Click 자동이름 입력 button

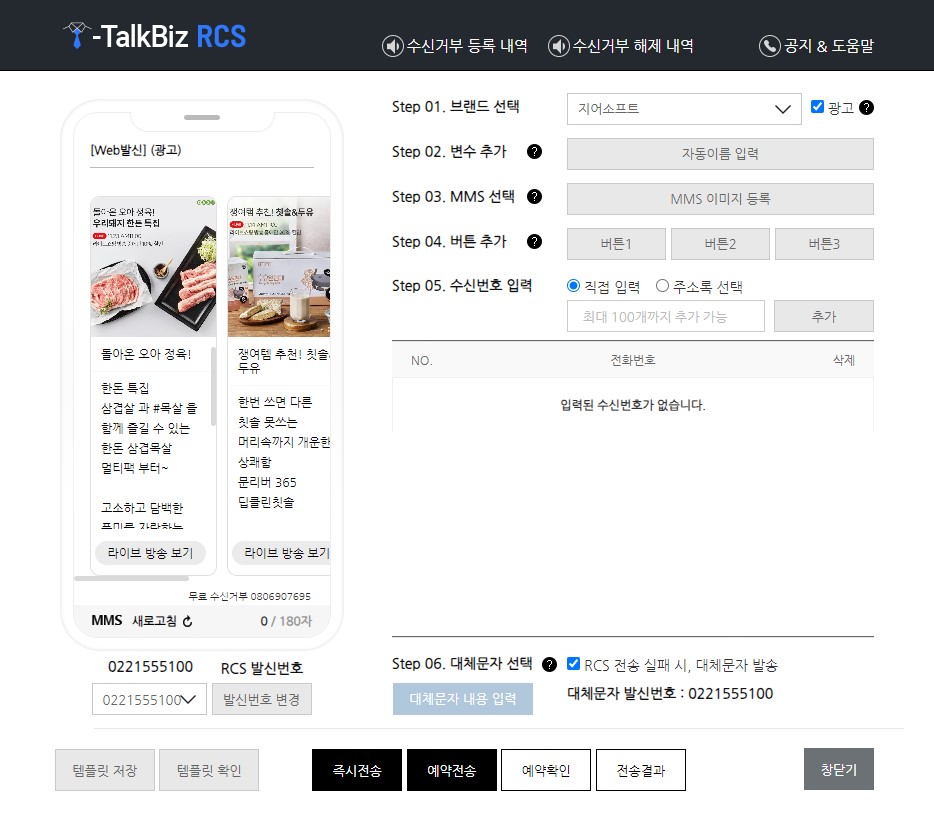pyautogui.click(x=720, y=154)
